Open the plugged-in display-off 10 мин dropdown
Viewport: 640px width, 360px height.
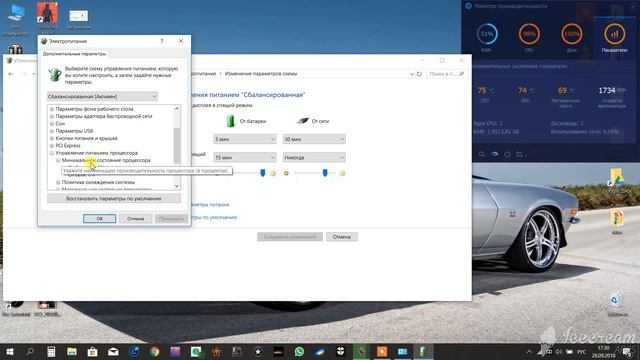(314, 139)
